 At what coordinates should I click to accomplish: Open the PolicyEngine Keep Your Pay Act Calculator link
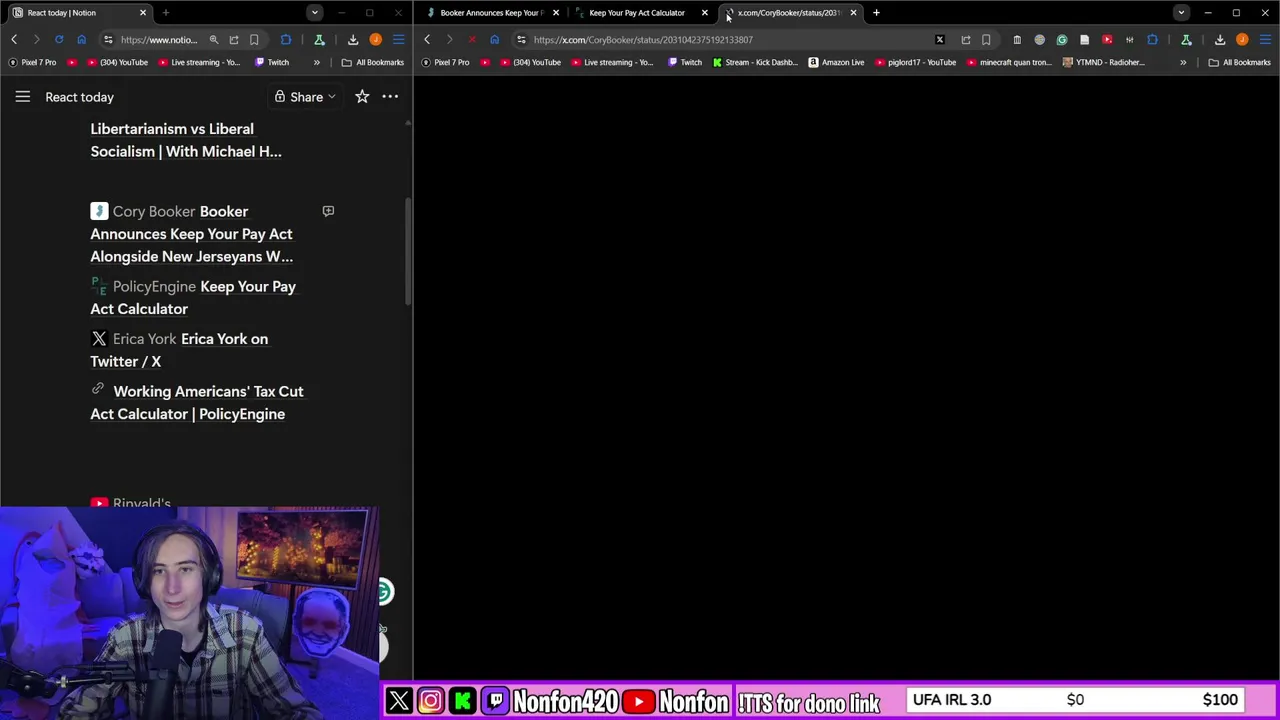tap(193, 297)
